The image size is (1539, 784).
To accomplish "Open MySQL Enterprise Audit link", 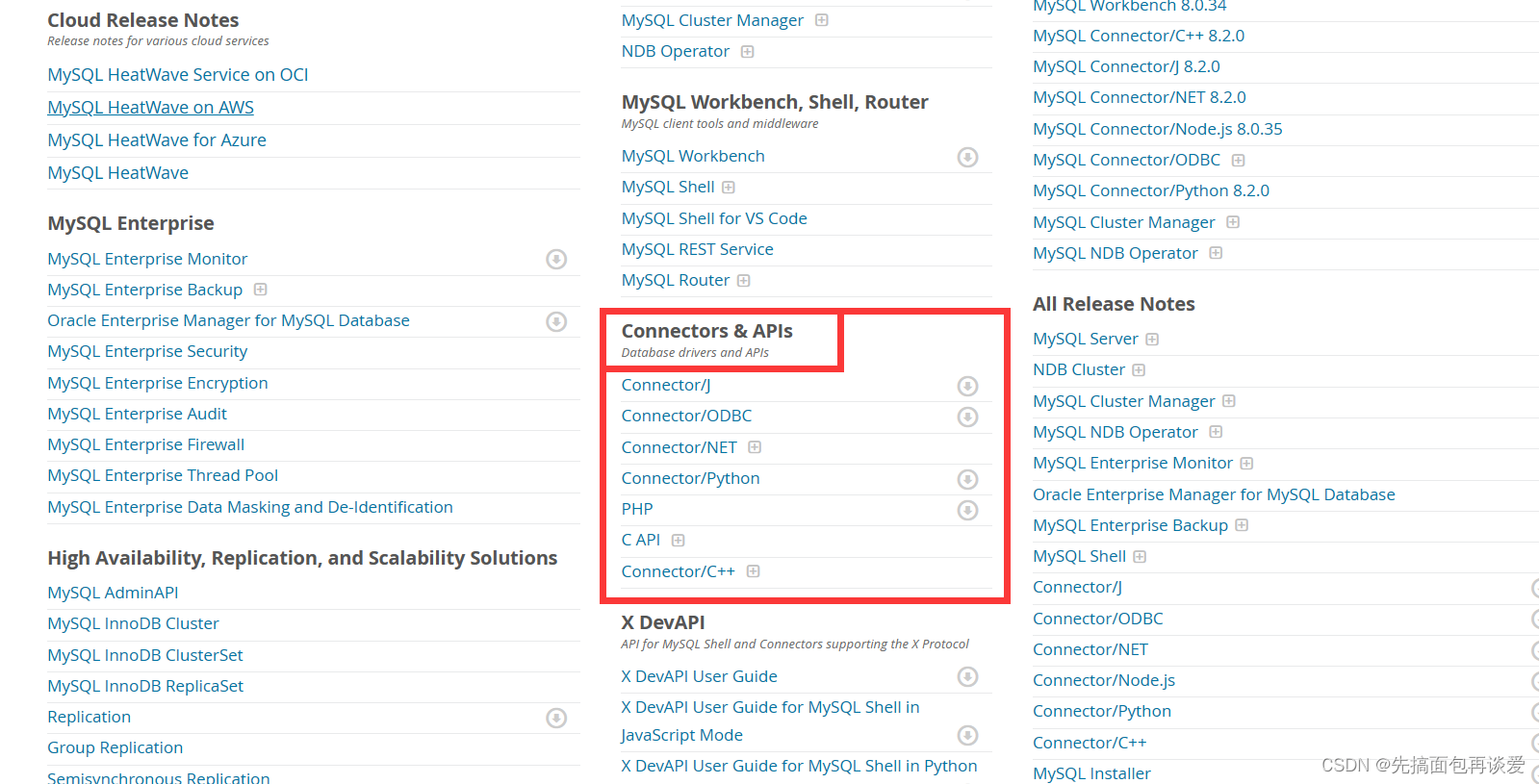I will [x=137, y=414].
